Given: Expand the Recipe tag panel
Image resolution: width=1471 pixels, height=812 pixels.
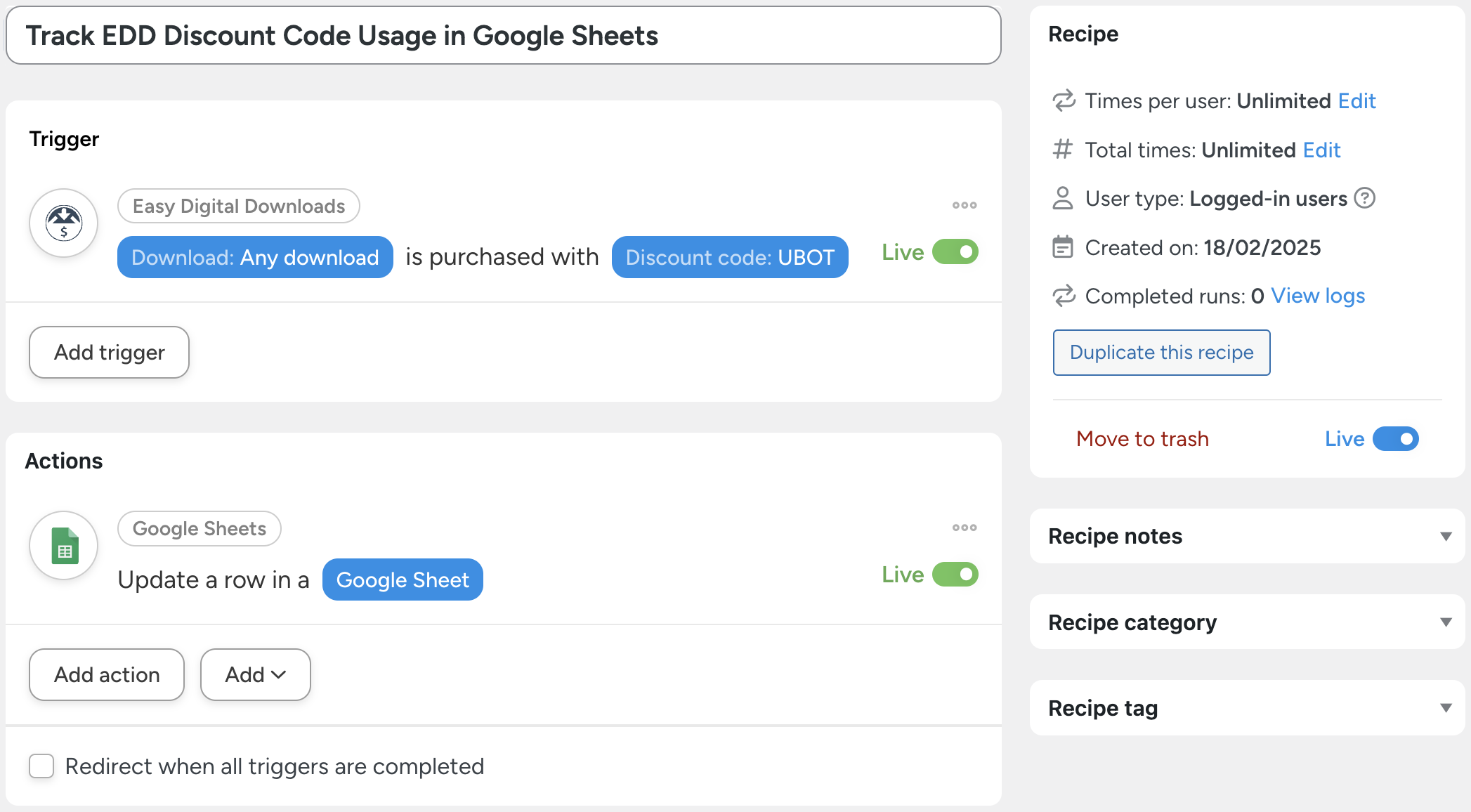Looking at the screenshot, I should click(x=1445, y=708).
